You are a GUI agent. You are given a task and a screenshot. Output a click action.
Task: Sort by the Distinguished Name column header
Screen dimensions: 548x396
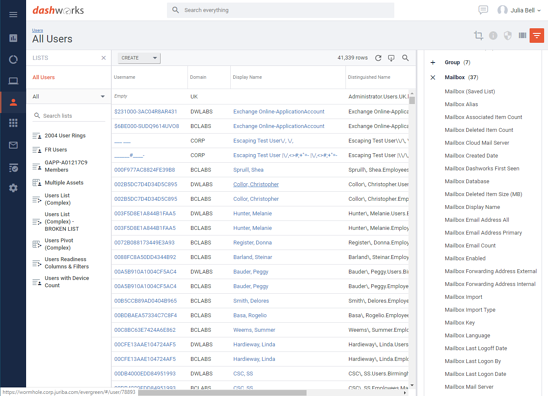369,77
